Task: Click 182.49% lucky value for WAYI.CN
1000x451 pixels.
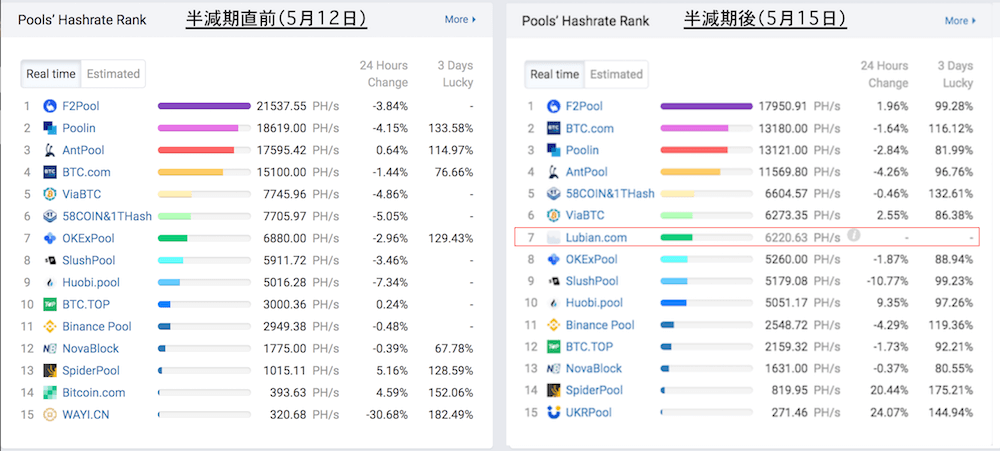Action: click(x=450, y=415)
